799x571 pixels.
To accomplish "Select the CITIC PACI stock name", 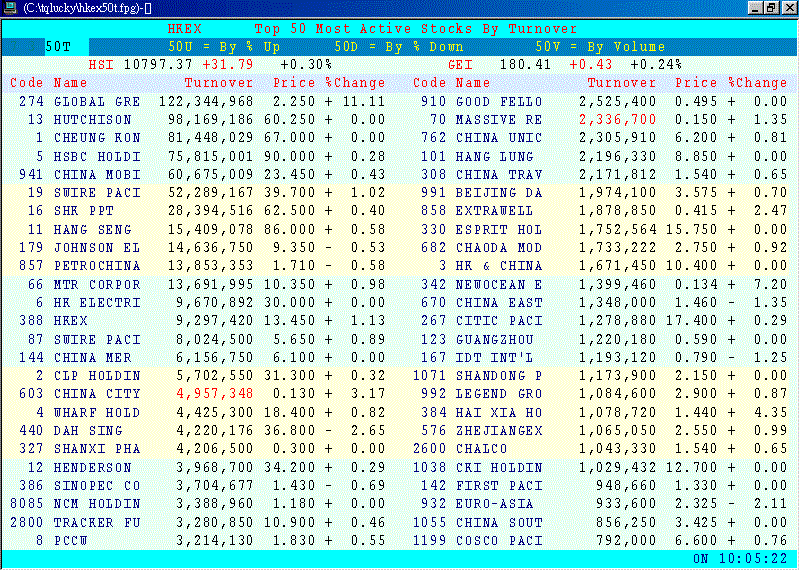I will (x=499, y=321).
